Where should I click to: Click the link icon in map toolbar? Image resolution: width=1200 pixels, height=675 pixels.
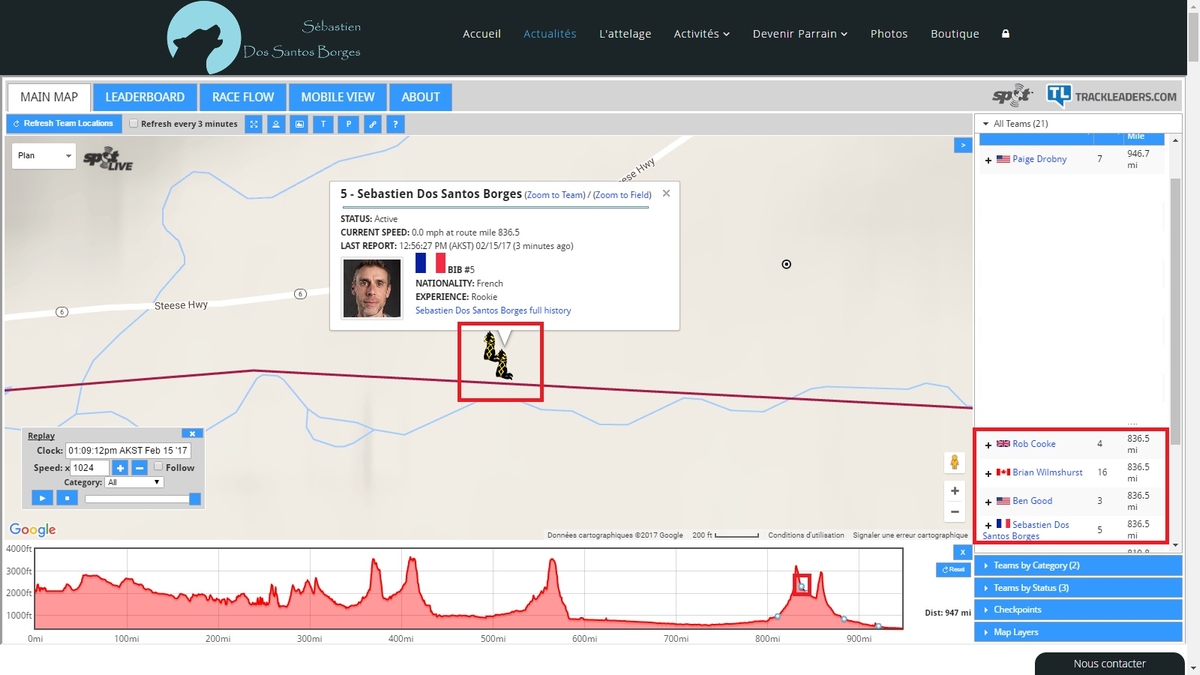click(372, 124)
